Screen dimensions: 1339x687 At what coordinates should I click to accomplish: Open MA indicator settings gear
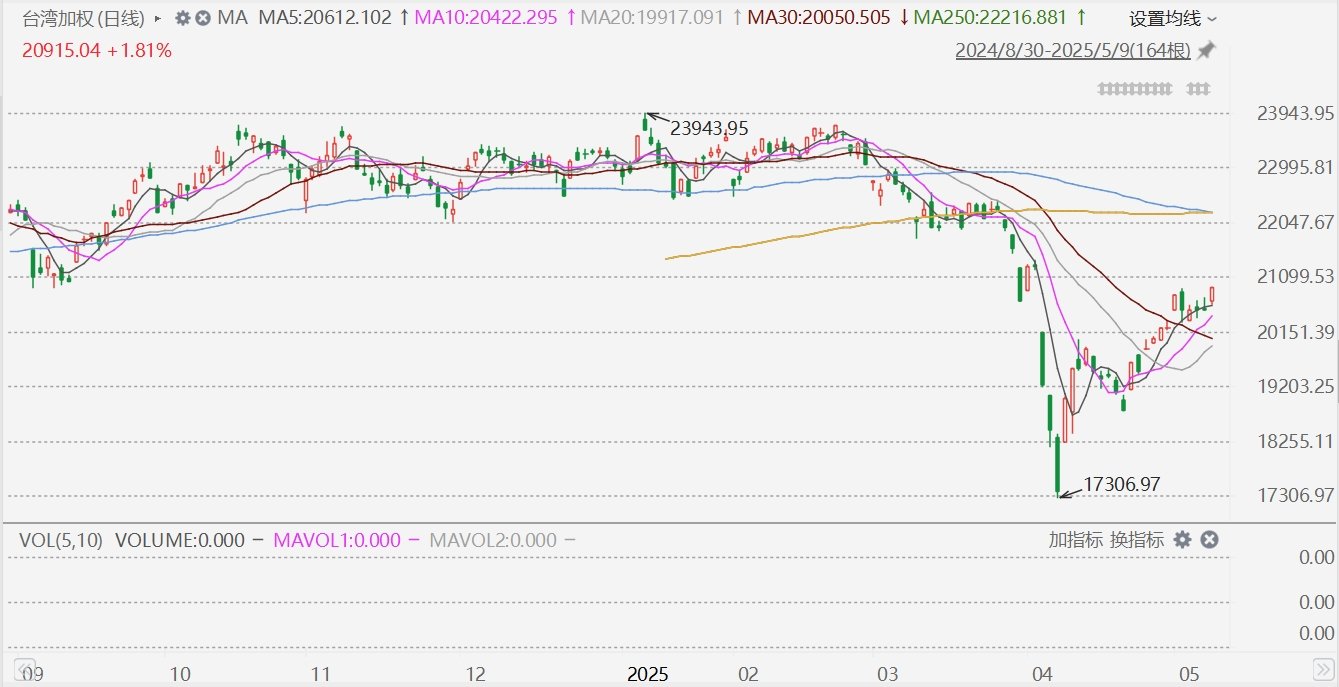pos(182,18)
